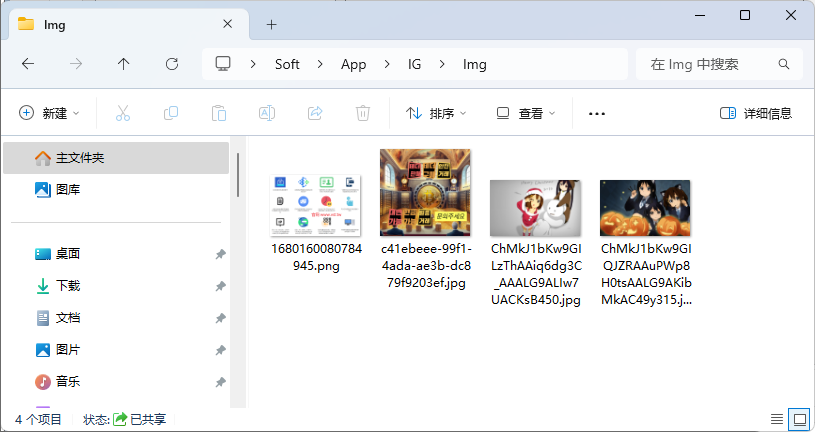The height and width of the screenshot is (432, 815).
Task: Click the 已共享 status entry
Action: point(140,420)
